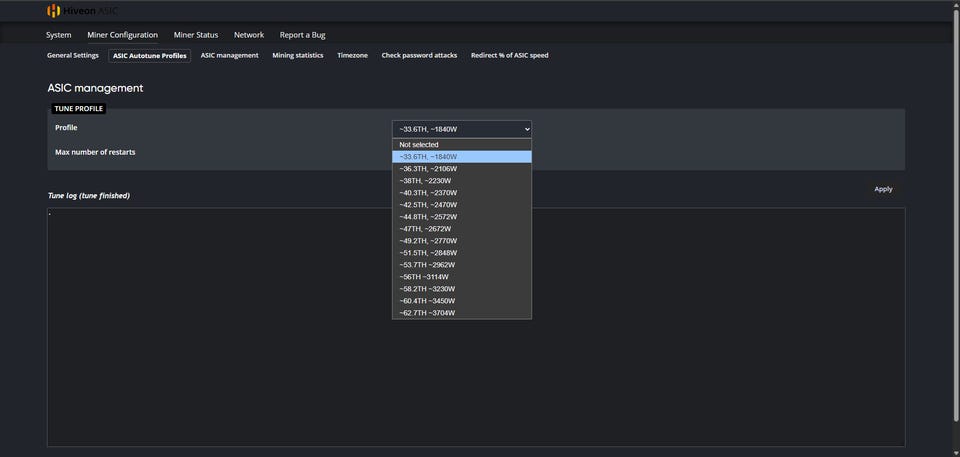
Task: Select profile ~40.3TH, ~2370W
Action: pyautogui.click(x=462, y=193)
